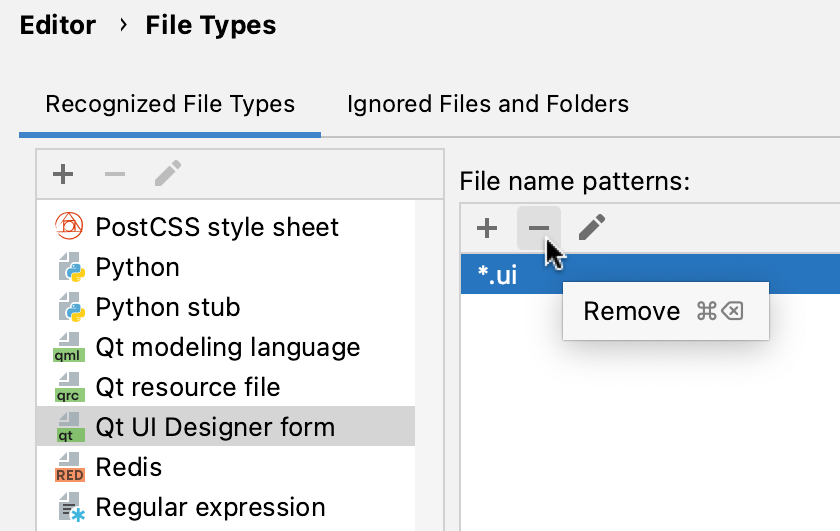The image size is (840, 531).
Task: Select Qt UI Designer form entry
Action: point(215,427)
